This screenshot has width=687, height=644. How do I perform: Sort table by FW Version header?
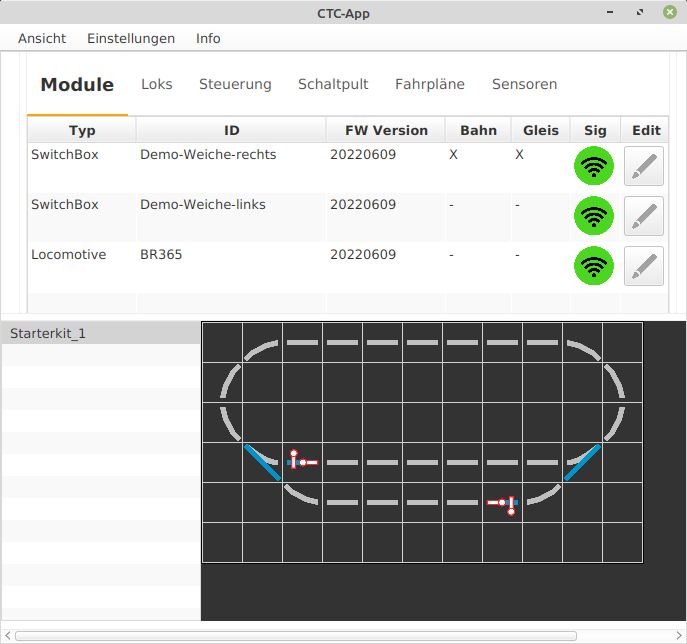386,130
